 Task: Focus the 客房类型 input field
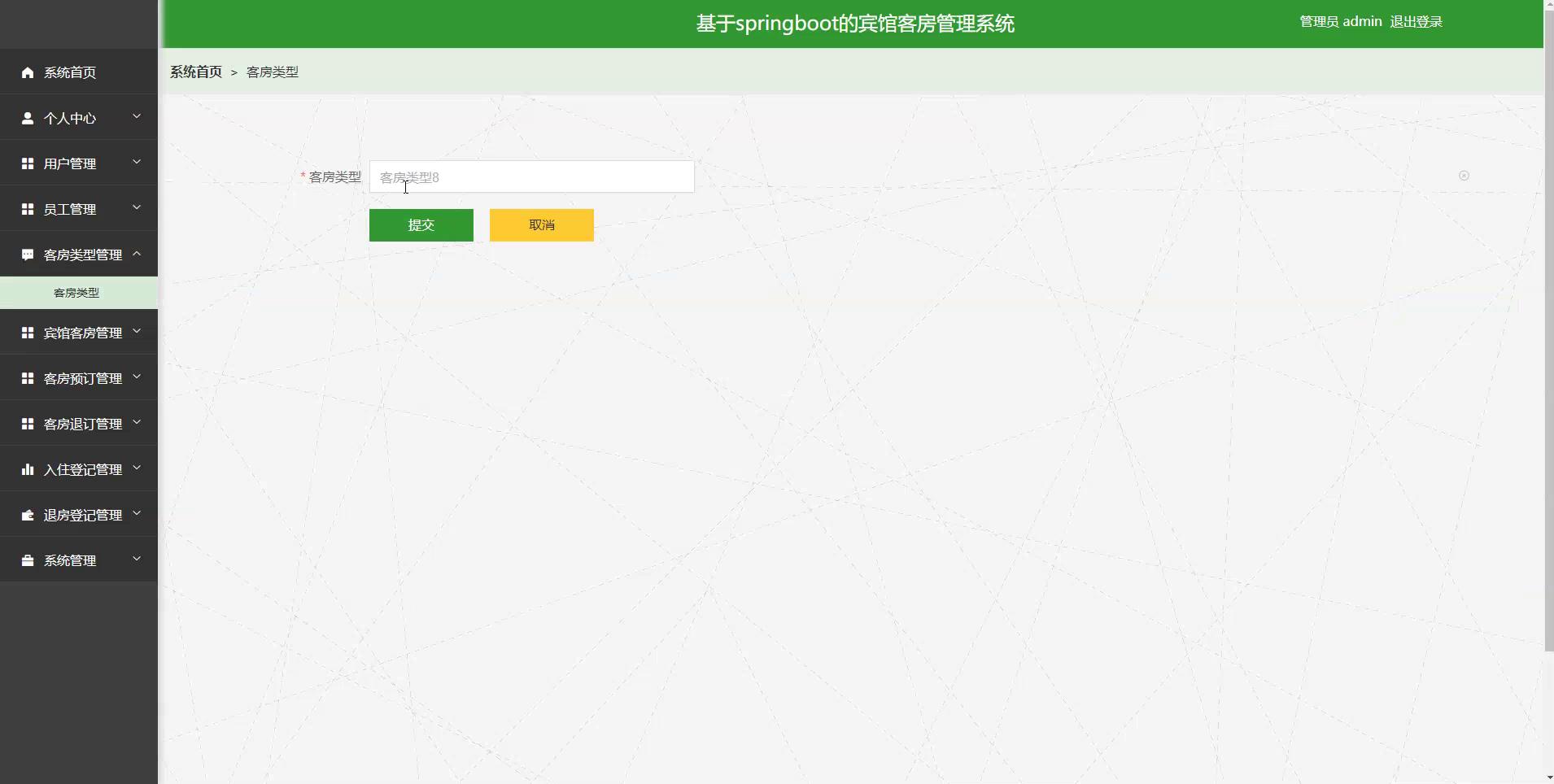532,176
